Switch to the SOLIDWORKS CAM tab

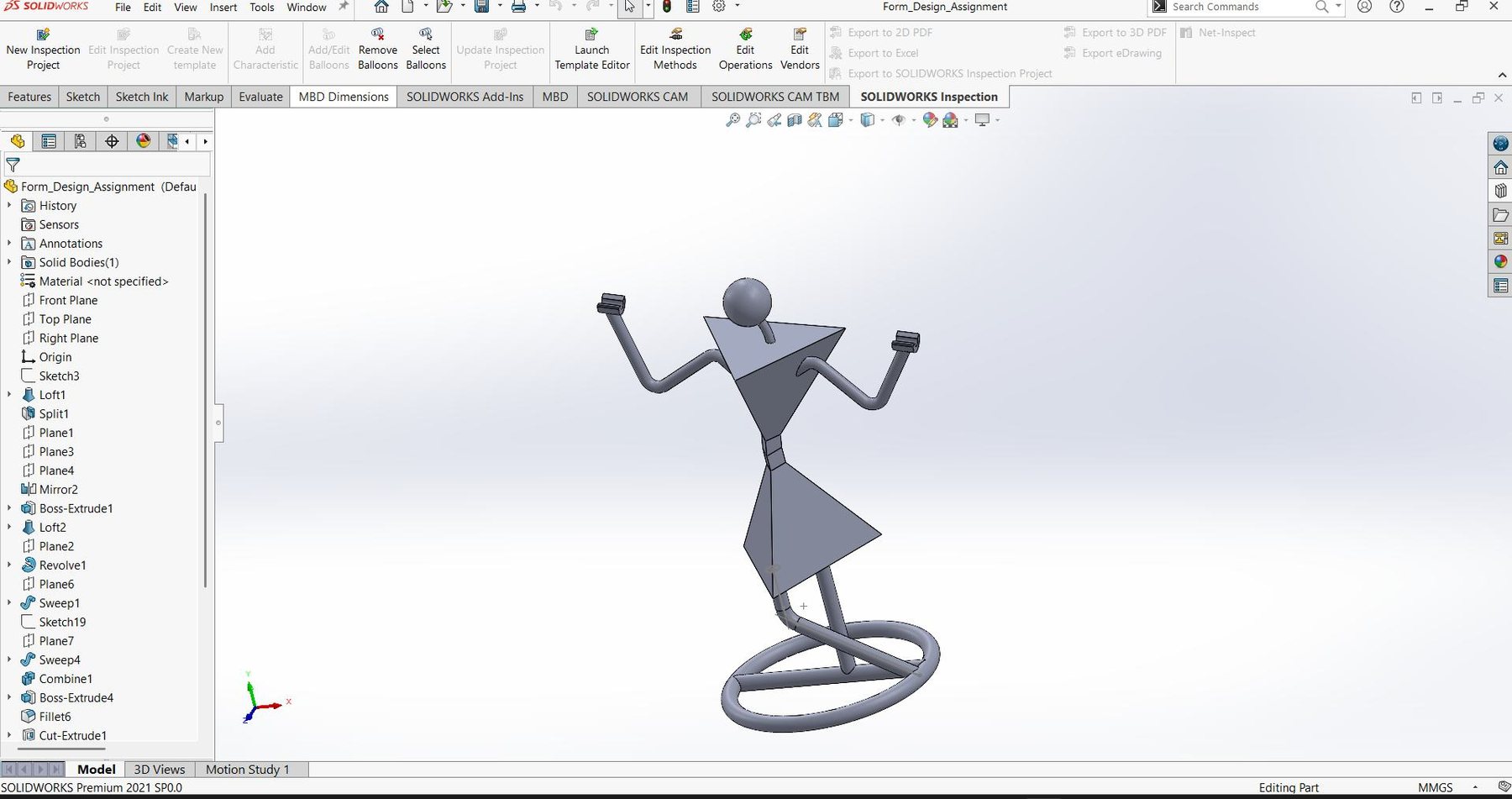pos(638,97)
